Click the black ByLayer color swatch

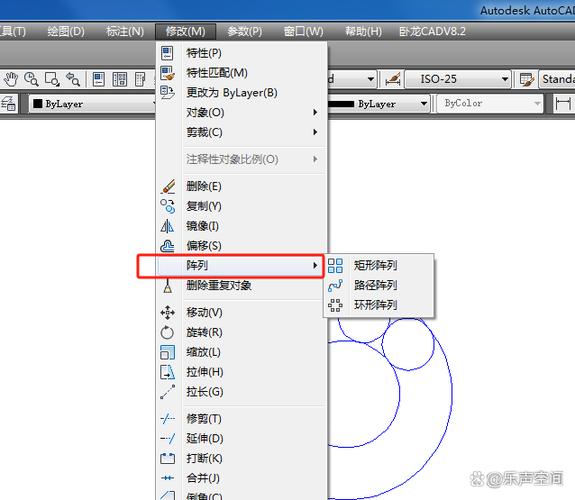click(37, 104)
